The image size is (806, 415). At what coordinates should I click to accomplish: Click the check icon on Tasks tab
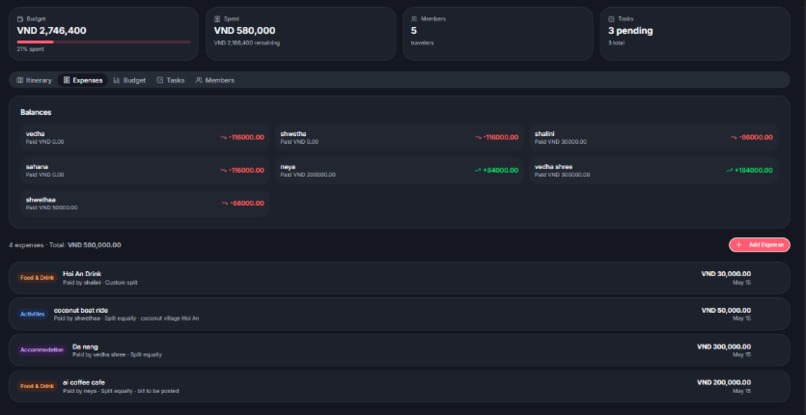(x=160, y=80)
